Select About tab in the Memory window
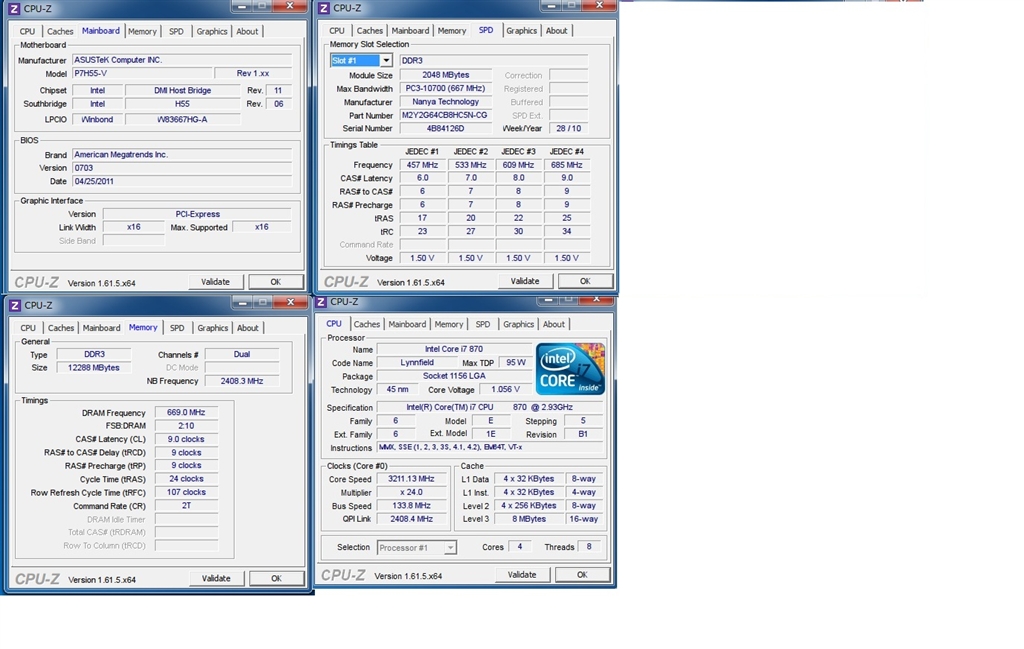The width and height of the screenshot is (1024, 649). [x=248, y=328]
